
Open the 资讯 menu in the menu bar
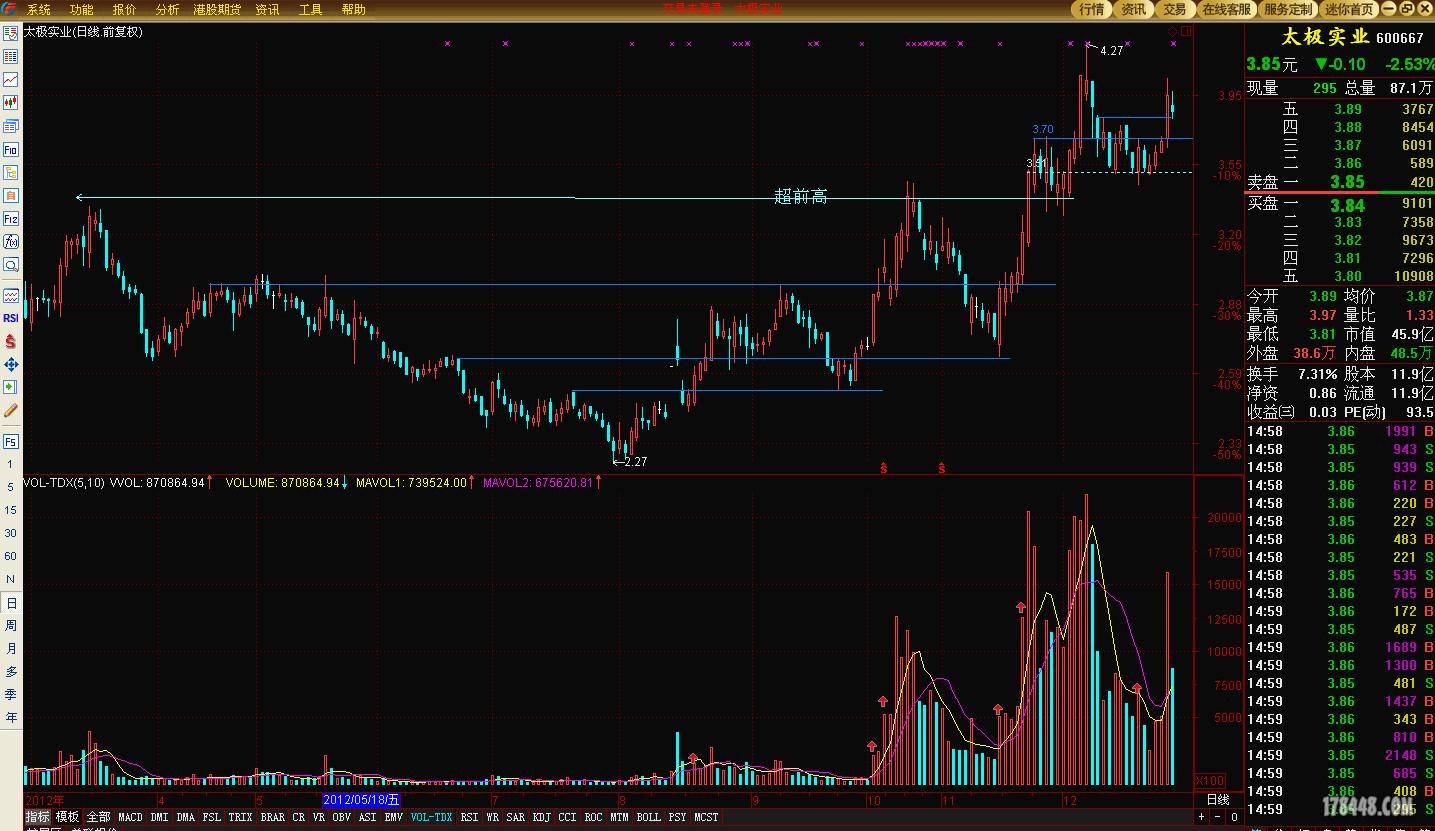(x=268, y=9)
